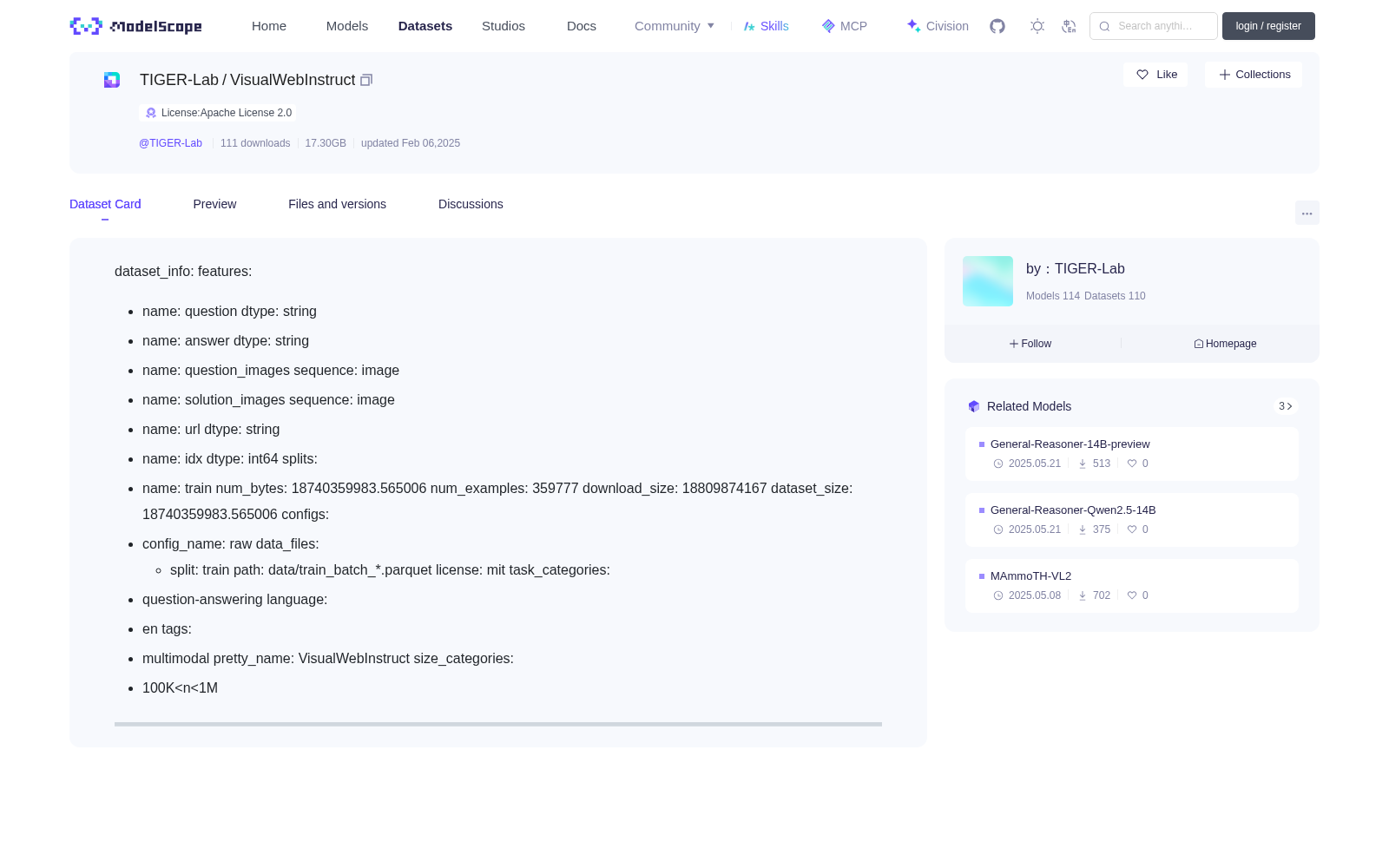Click the Search anything input field
This screenshot has height=868, width=1389.
click(x=1154, y=26)
